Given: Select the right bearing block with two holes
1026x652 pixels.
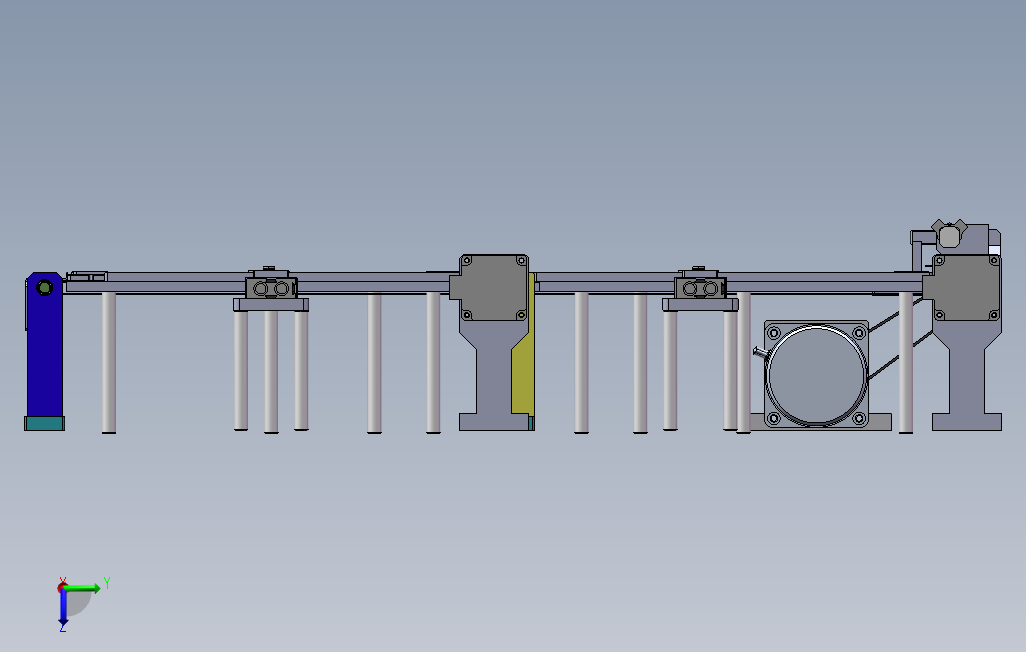Looking at the screenshot, I should (700, 288).
